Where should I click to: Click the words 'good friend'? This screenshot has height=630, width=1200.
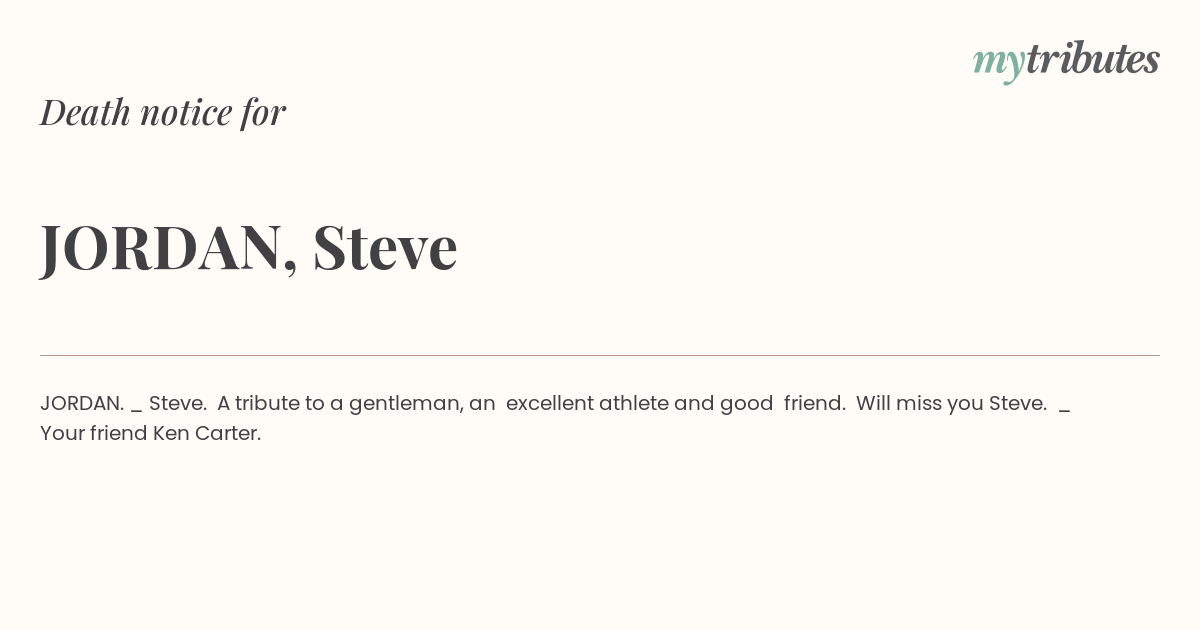coord(782,403)
